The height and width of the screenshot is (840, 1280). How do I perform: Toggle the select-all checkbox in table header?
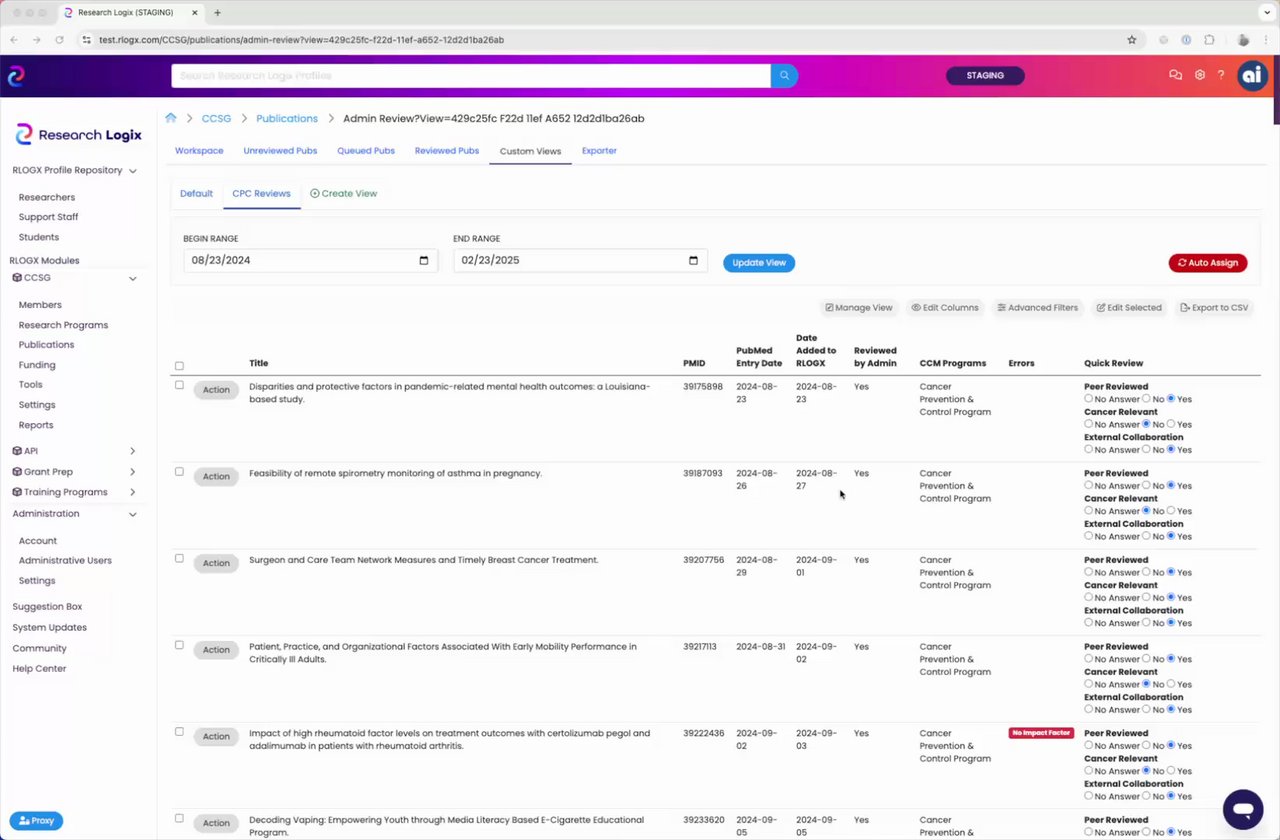(x=180, y=366)
